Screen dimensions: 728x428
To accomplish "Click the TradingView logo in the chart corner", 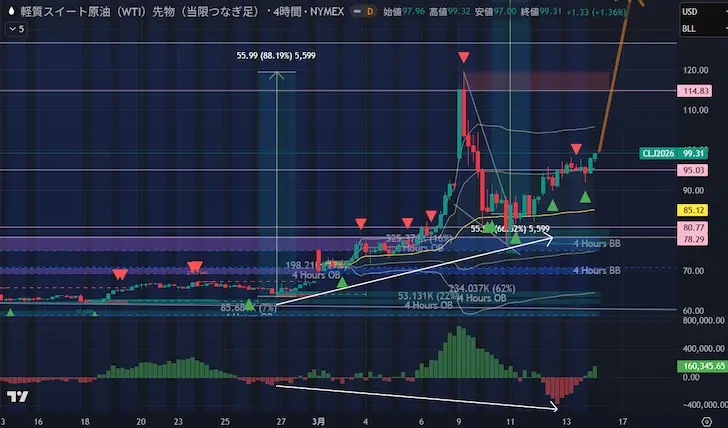I will (15, 397).
